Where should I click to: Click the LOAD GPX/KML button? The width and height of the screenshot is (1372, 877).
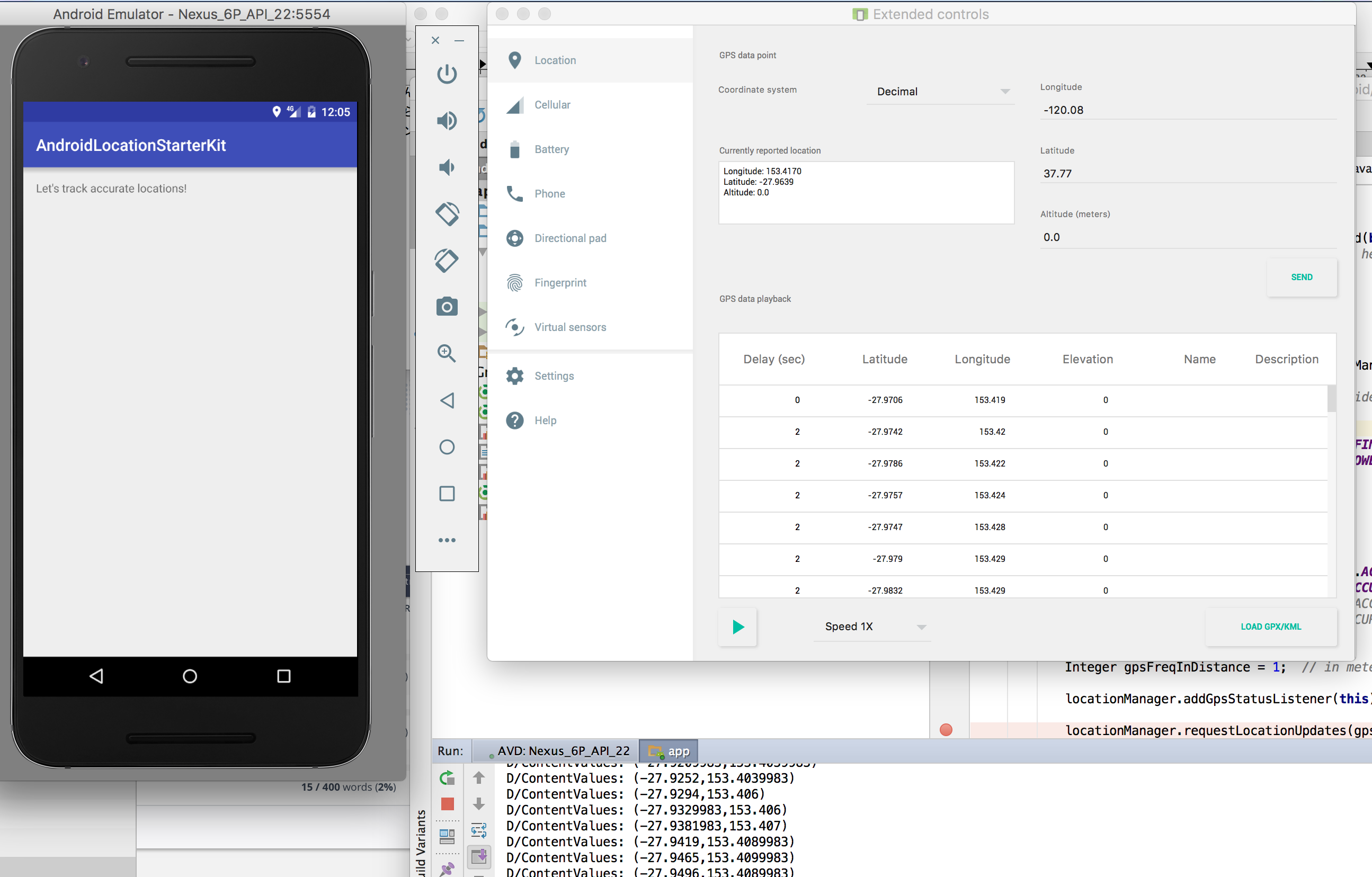pos(1271,627)
